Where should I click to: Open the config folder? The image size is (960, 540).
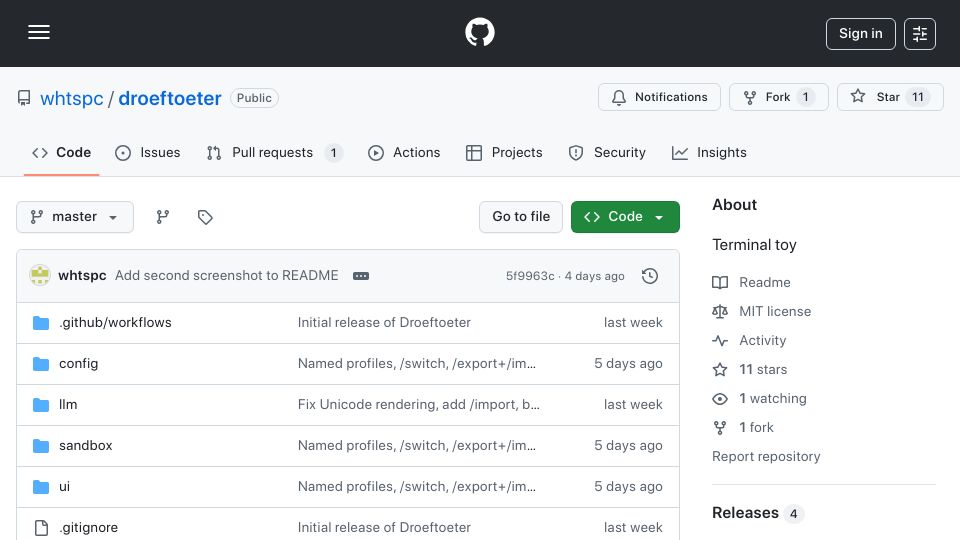click(78, 364)
